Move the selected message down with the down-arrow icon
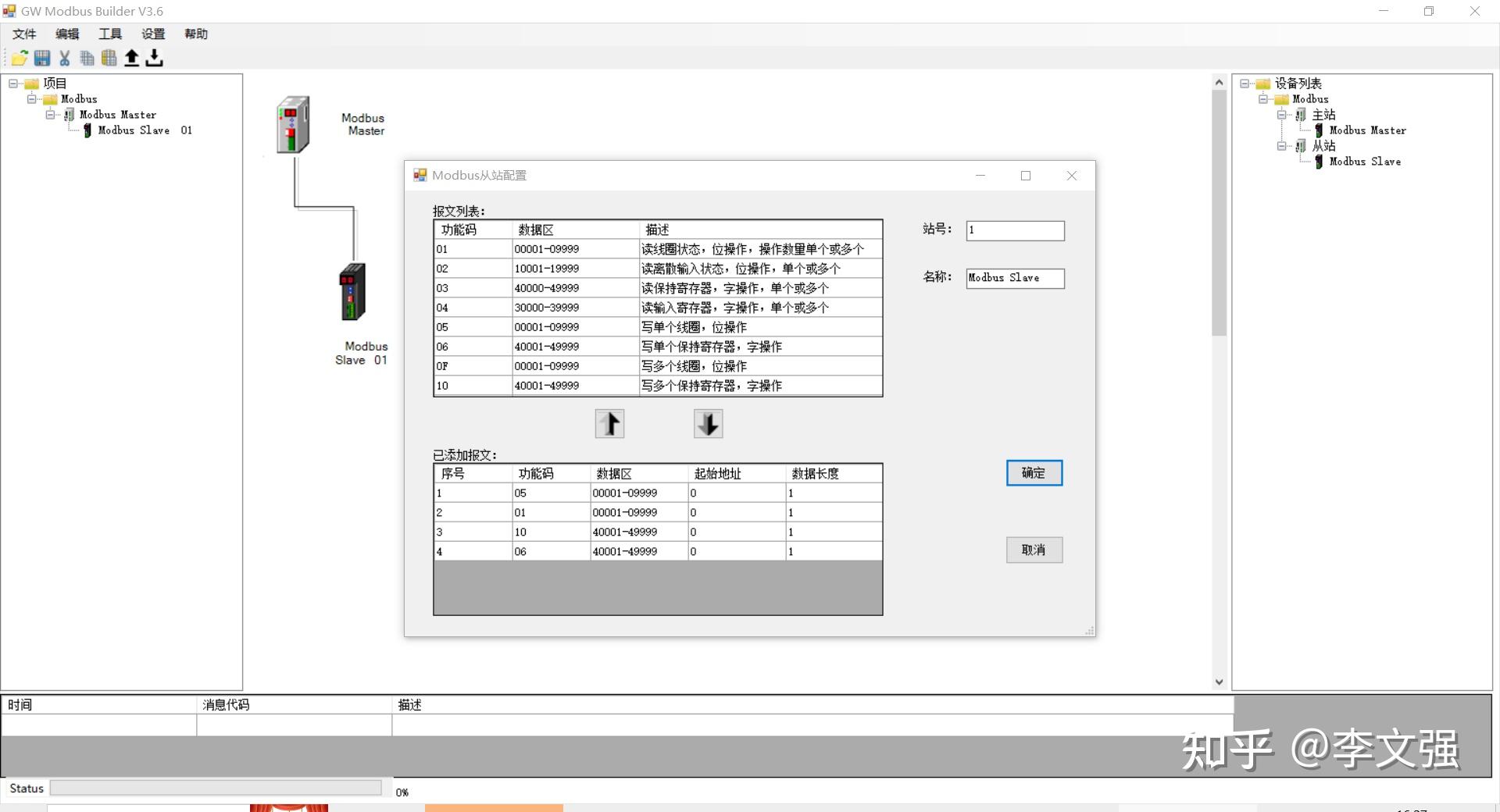Image resolution: width=1500 pixels, height=812 pixels. [707, 423]
